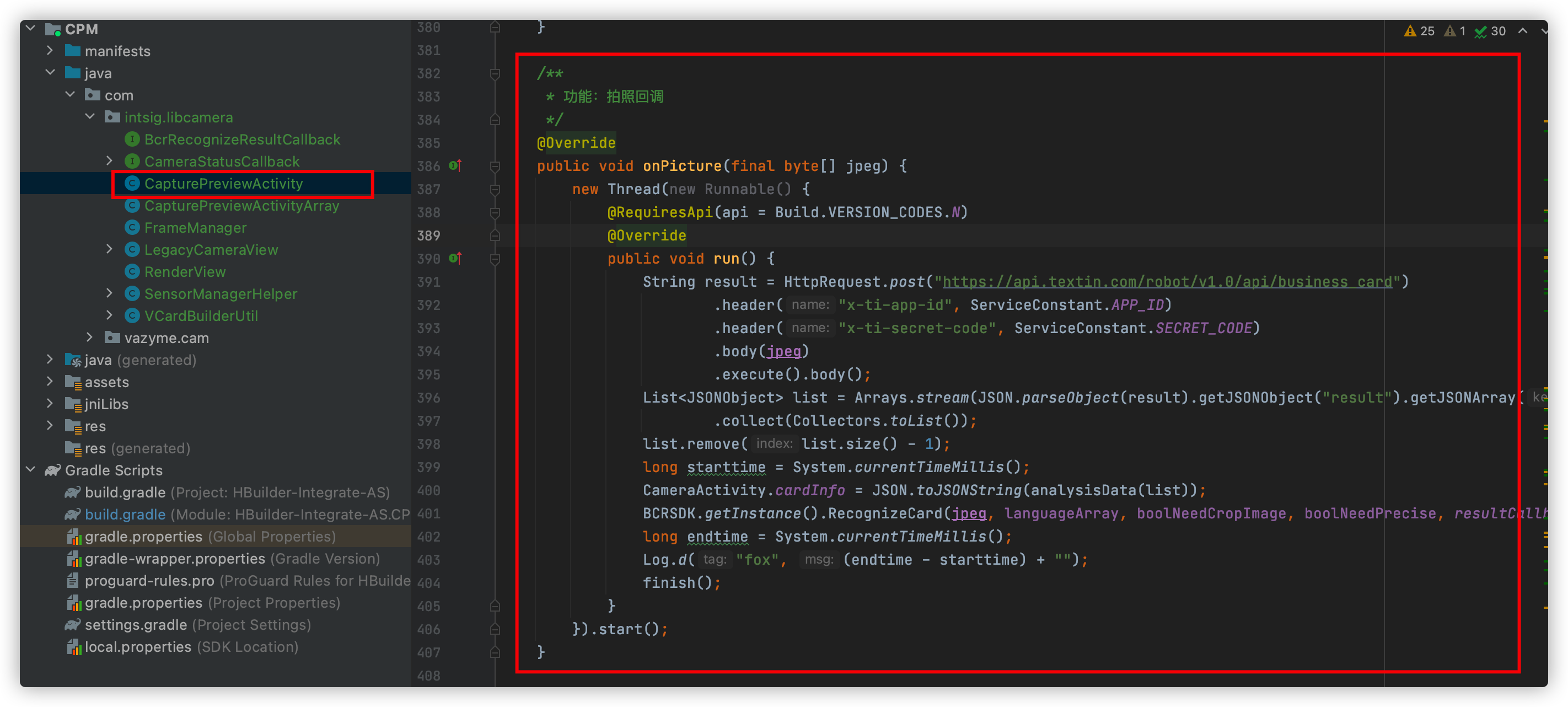Click settings.gradle file icon
This screenshot has width=1568, height=707.
[x=73, y=625]
